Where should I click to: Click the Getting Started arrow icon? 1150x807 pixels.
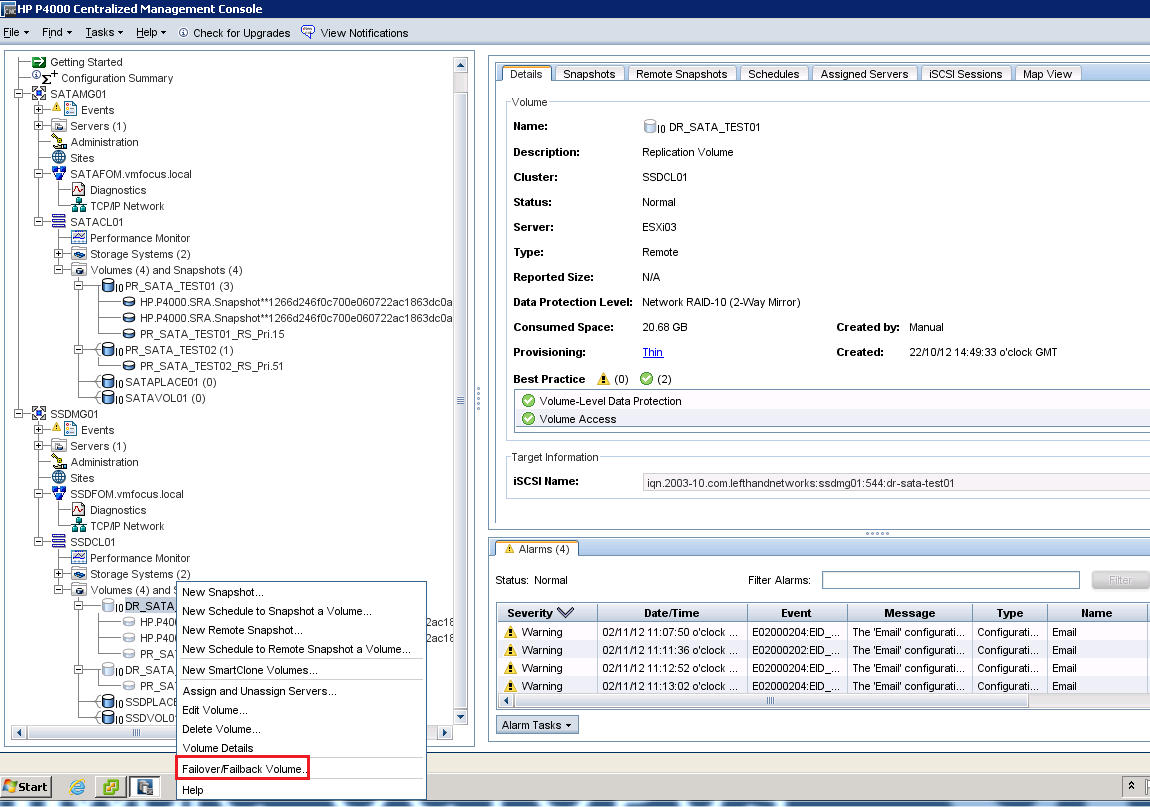40,62
